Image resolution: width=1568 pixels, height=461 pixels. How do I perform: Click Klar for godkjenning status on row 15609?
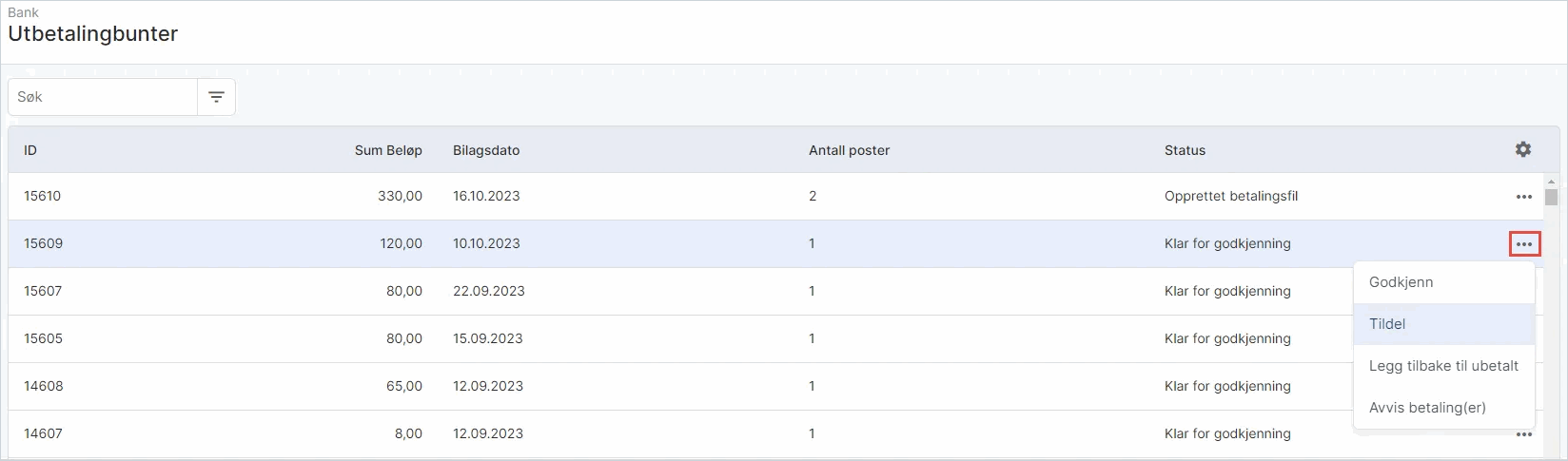(1227, 243)
